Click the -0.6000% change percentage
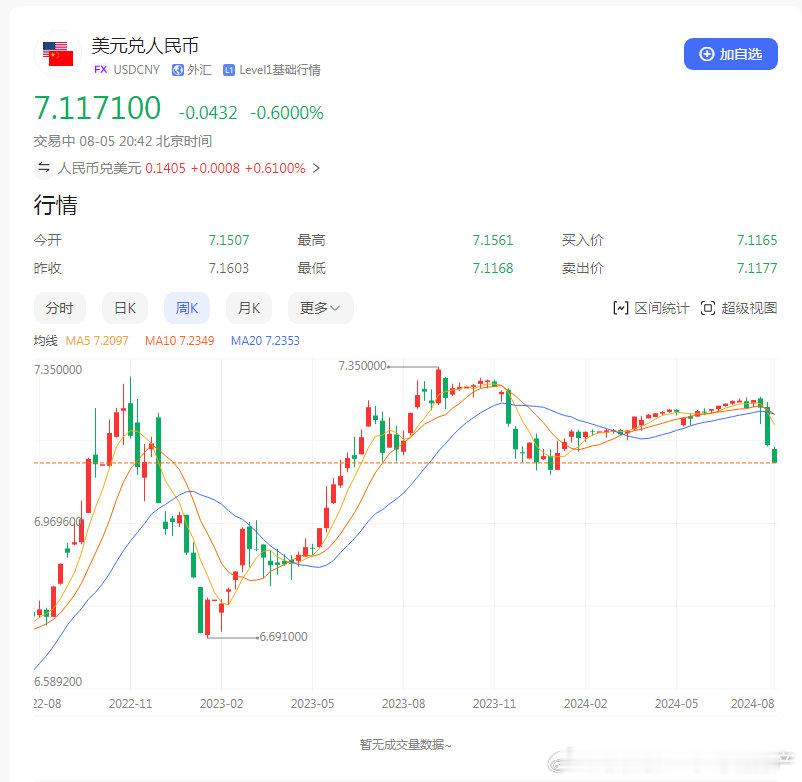The height and width of the screenshot is (782, 802). tap(286, 113)
